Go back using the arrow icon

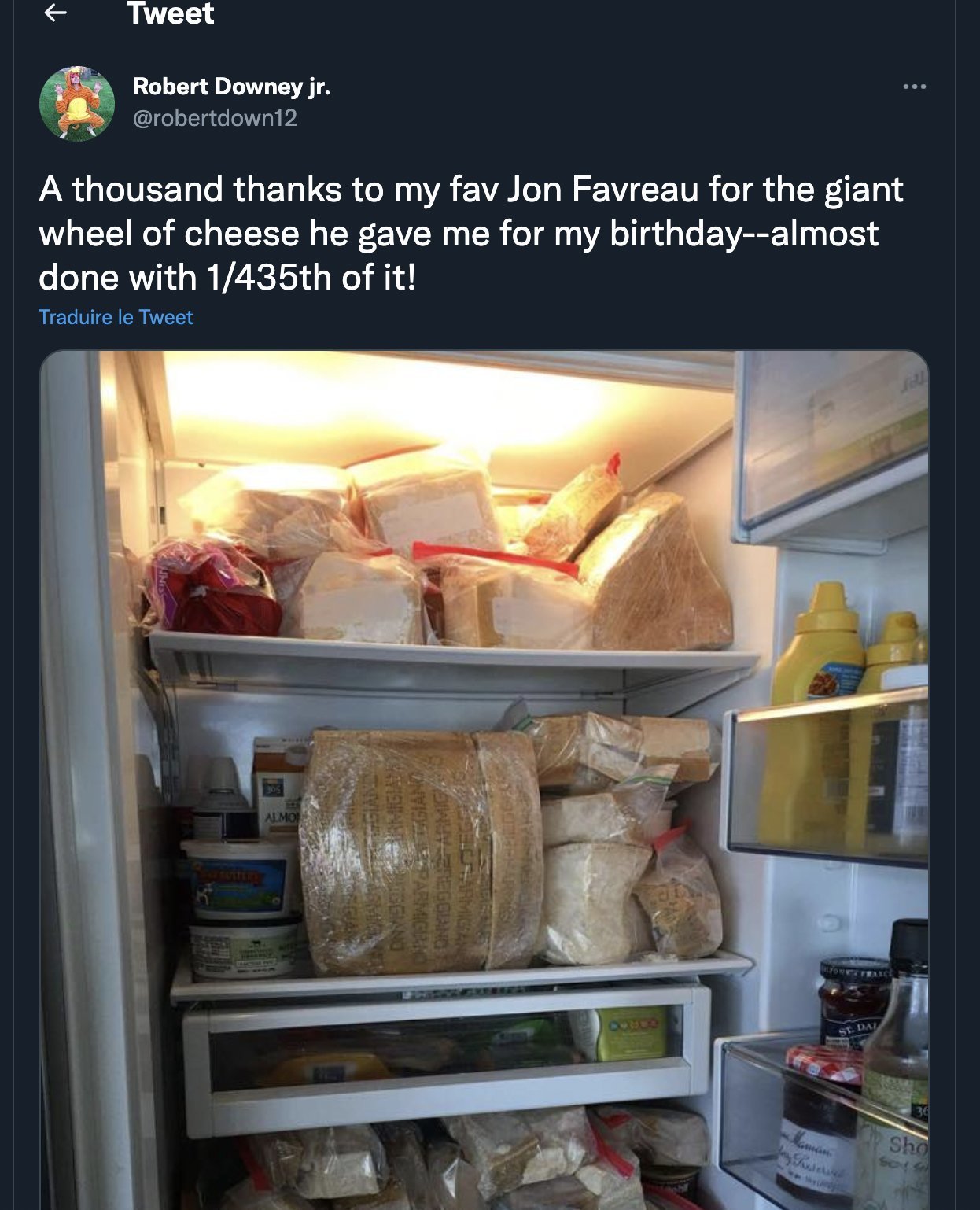[55, 13]
